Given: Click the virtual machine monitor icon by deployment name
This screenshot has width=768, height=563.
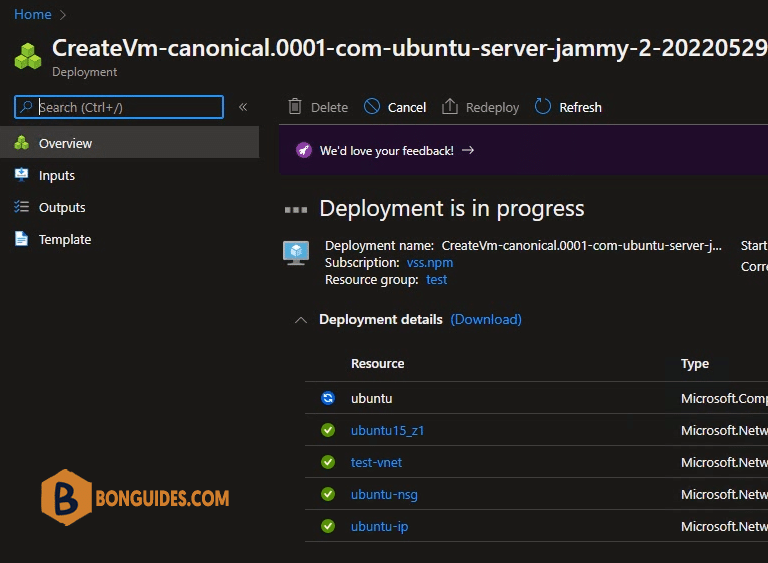Looking at the screenshot, I should click(296, 253).
